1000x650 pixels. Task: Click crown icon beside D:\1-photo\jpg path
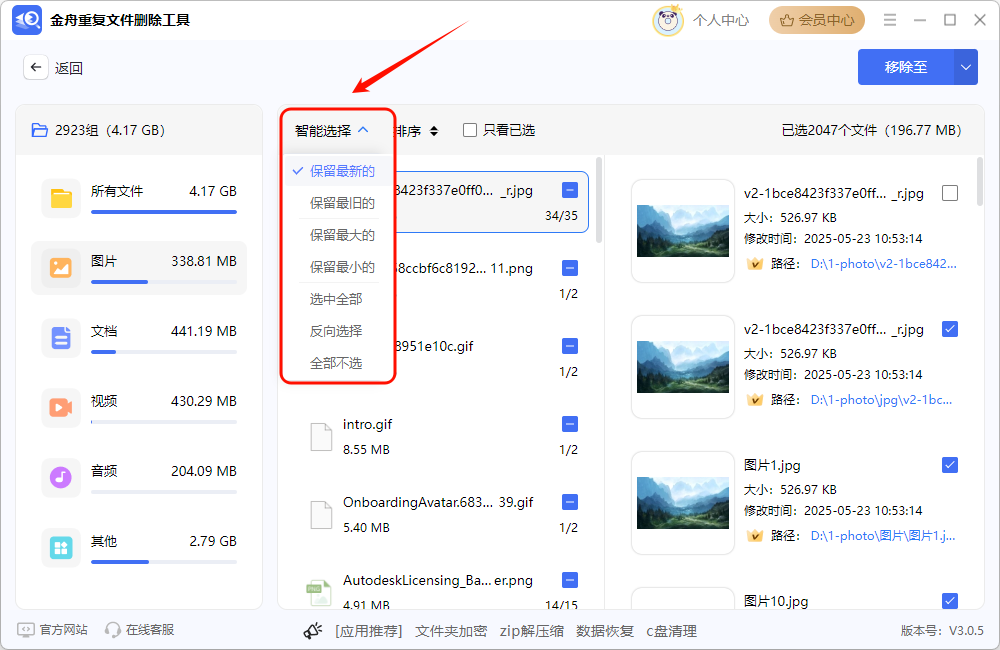[x=755, y=399]
